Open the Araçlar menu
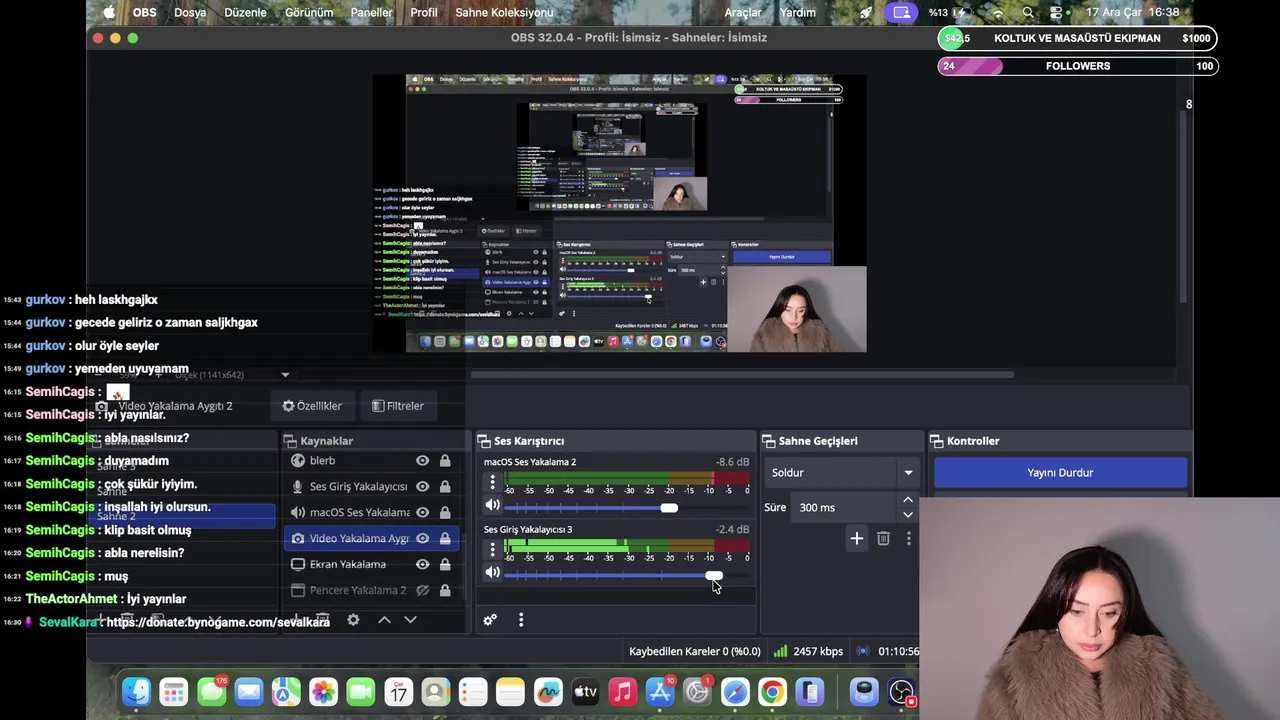1280x720 pixels. 743,12
